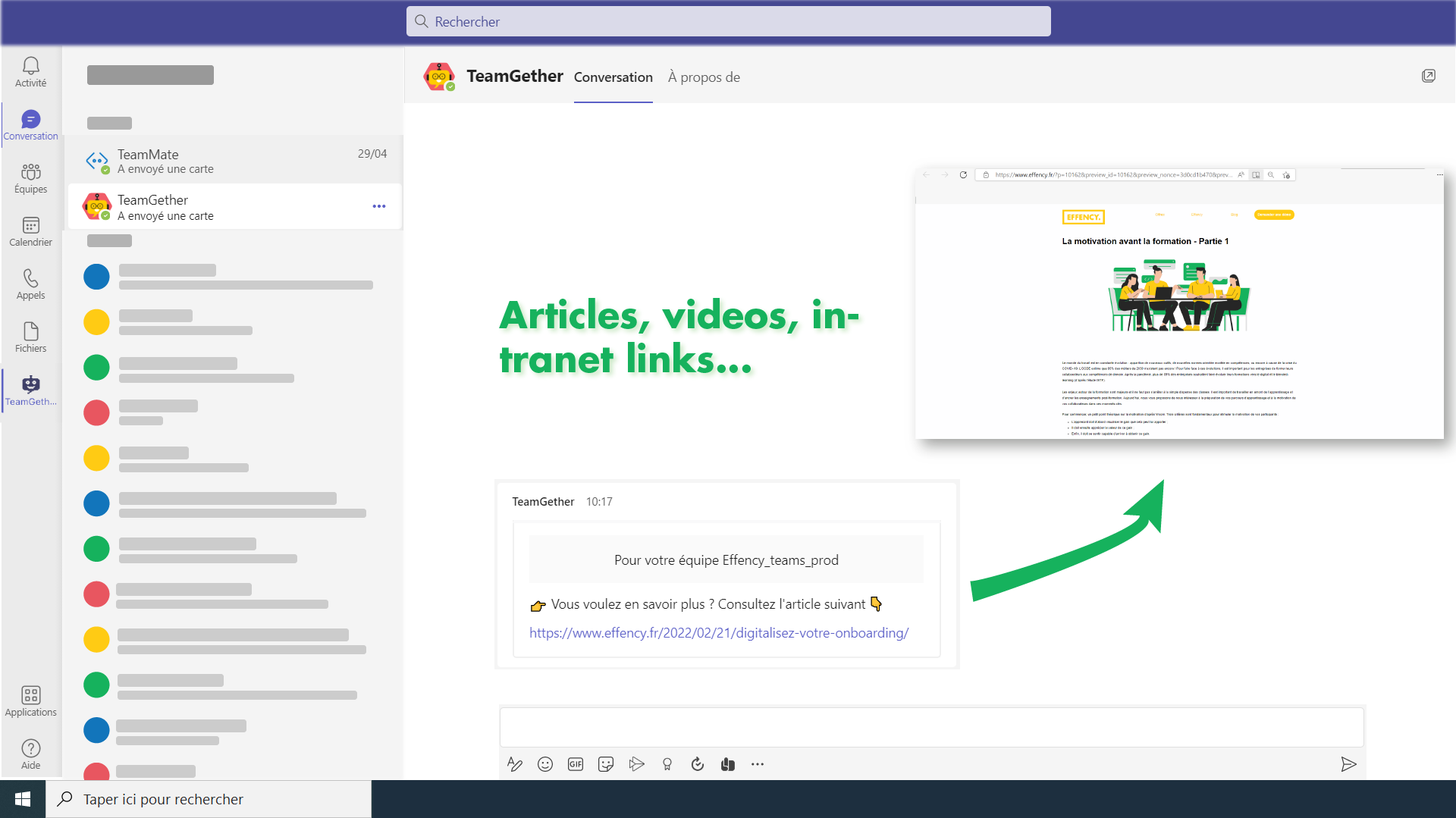Click the search magnifier in Rechercher bar
The image size is (1456, 818).
(x=422, y=21)
